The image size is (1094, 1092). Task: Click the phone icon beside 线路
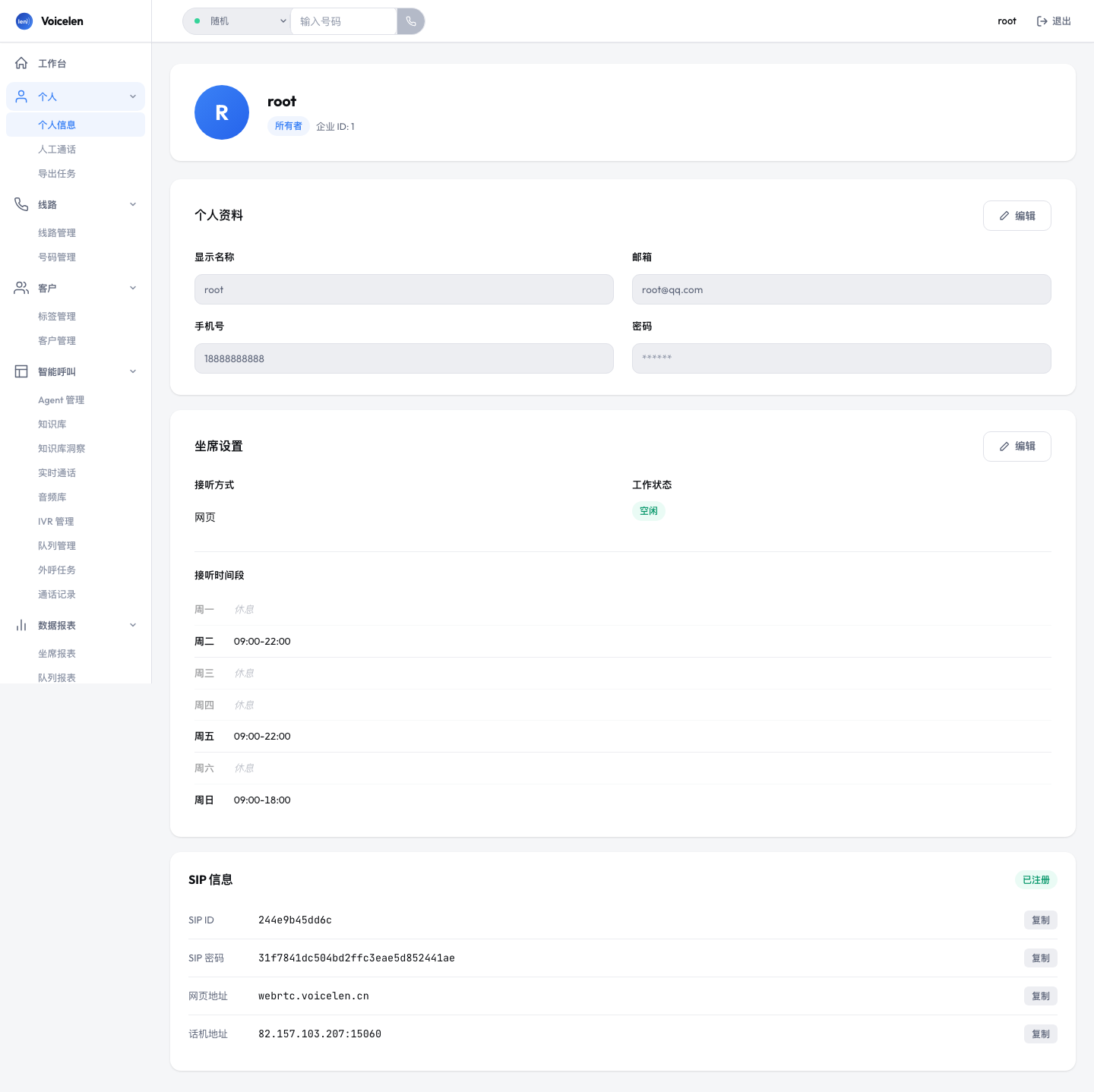point(21,204)
